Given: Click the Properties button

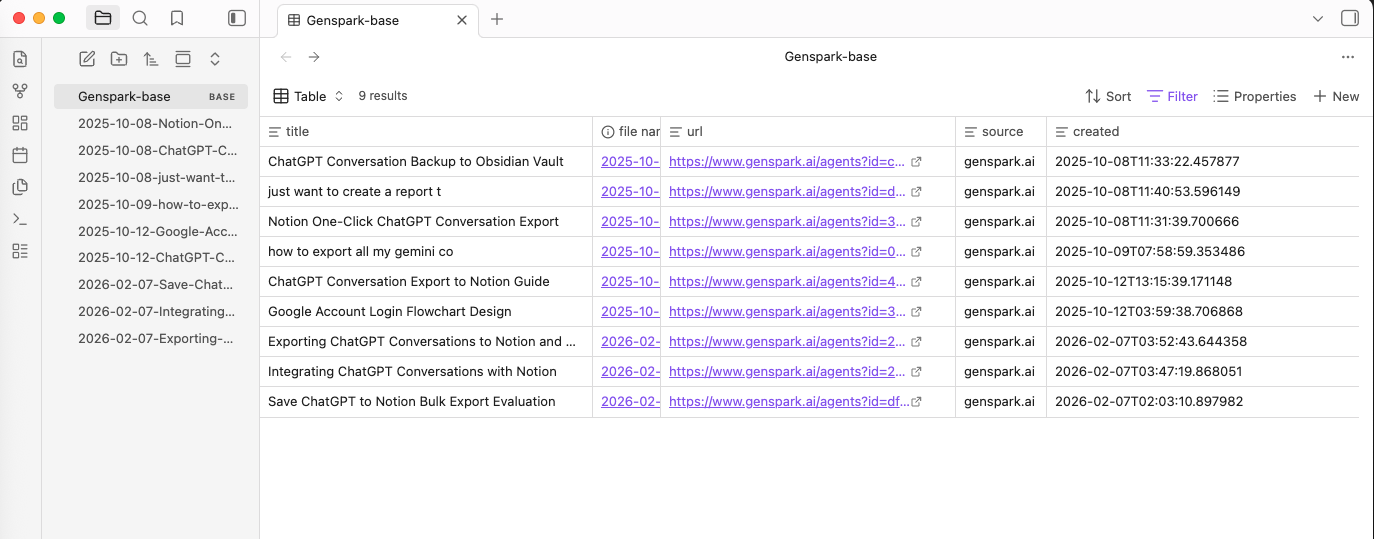Looking at the screenshot, I should tap(1254, 96).
